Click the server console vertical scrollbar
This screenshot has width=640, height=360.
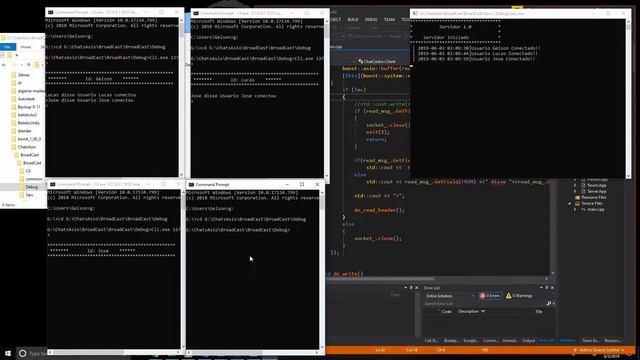(628, 98)
